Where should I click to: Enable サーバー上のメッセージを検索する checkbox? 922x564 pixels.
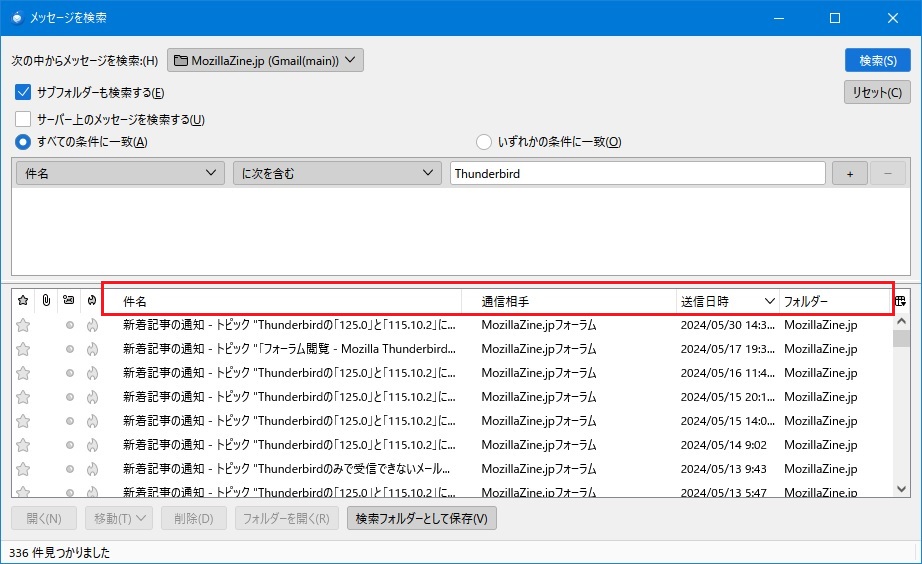click(23, 119)
